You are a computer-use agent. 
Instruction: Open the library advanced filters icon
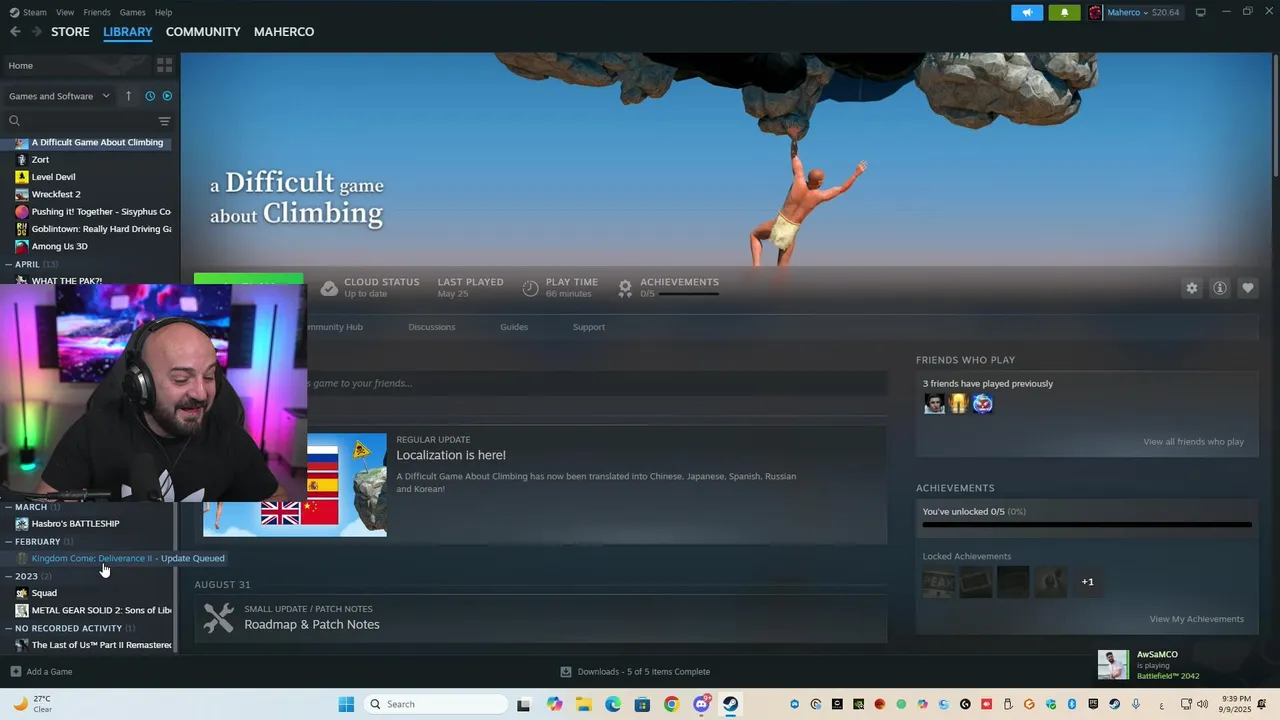tap(165, 121)
